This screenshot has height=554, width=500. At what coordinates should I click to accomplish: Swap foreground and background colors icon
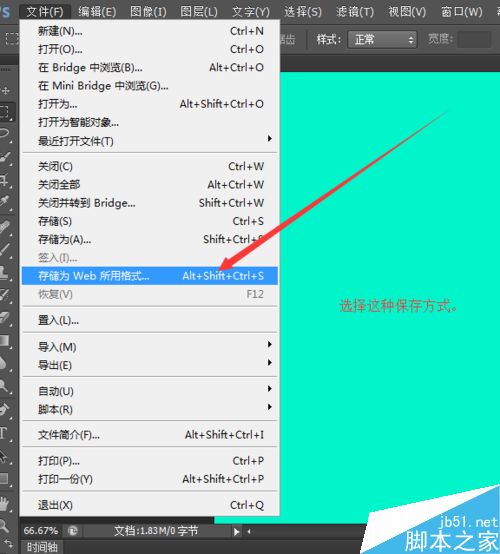tap(8, 544)
